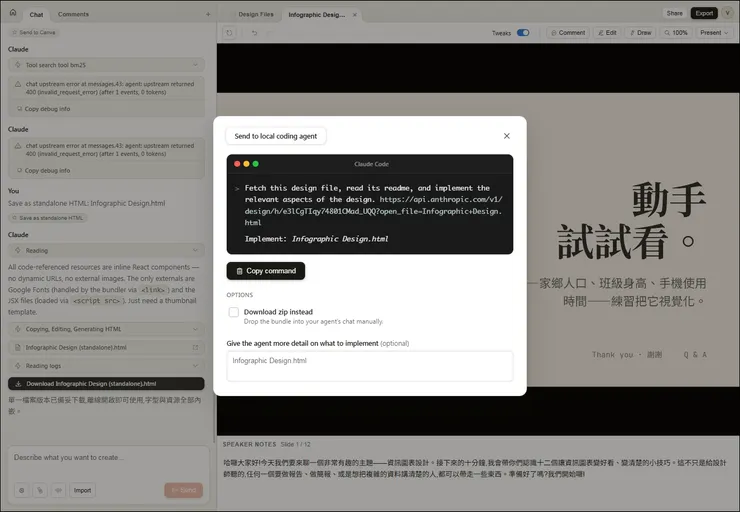This screenshot has width=740, height=512.
Task: Click the Edit toolbar button
Action: [x=607, y=33]
